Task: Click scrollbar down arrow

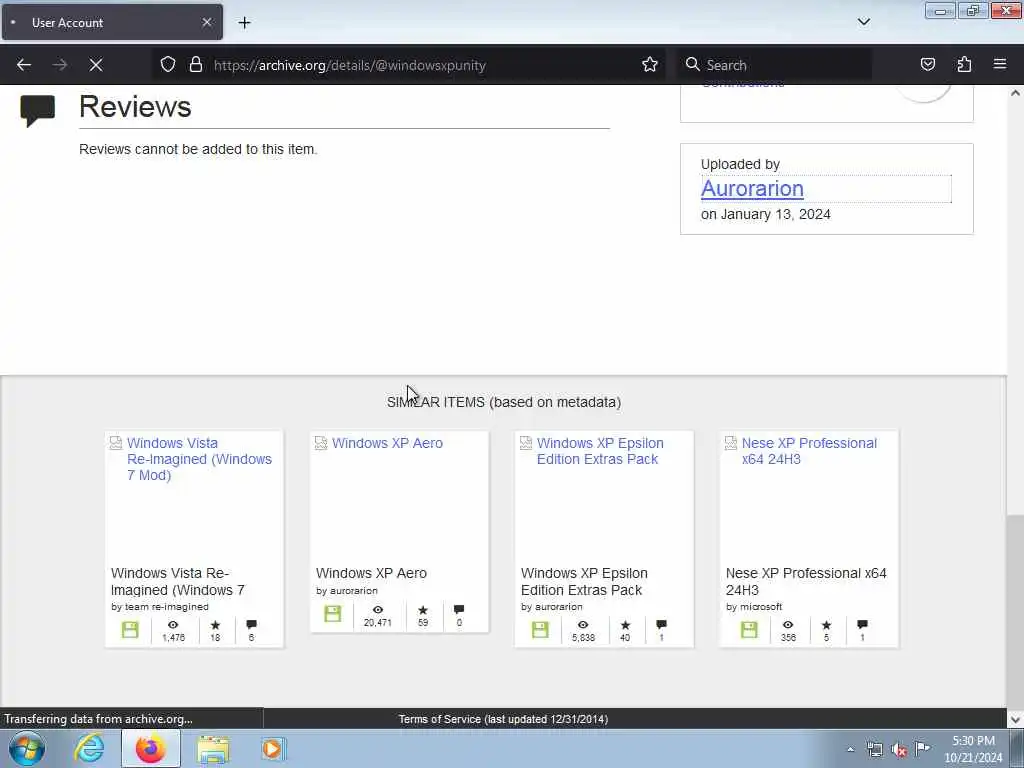Action: click(1015, 720)
